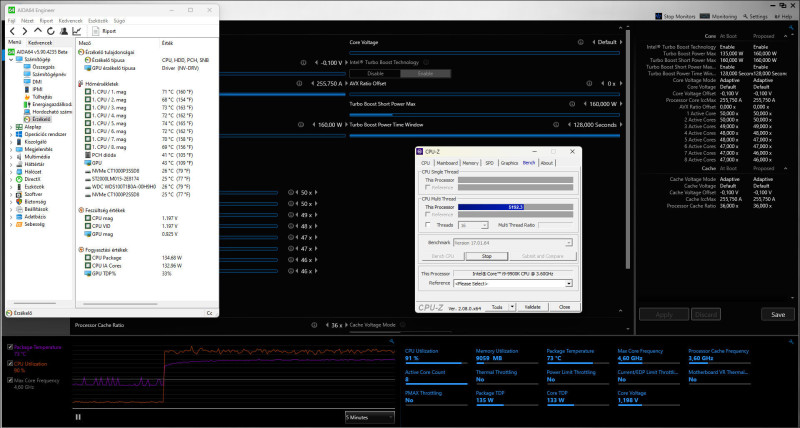Uncheck Max Core Frequency graph checkbox
Viewport: 800px width, 428px height.
(10, 381)
